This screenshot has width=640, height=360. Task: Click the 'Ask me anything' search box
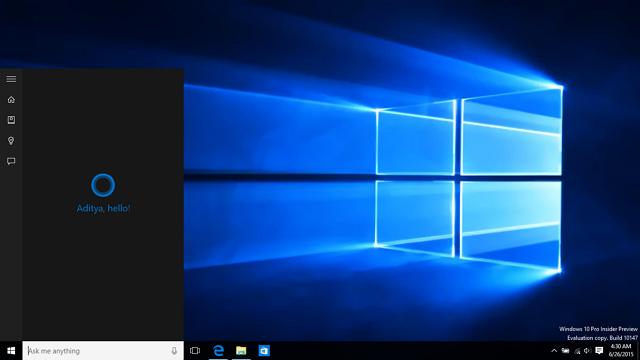click(103, 351)
